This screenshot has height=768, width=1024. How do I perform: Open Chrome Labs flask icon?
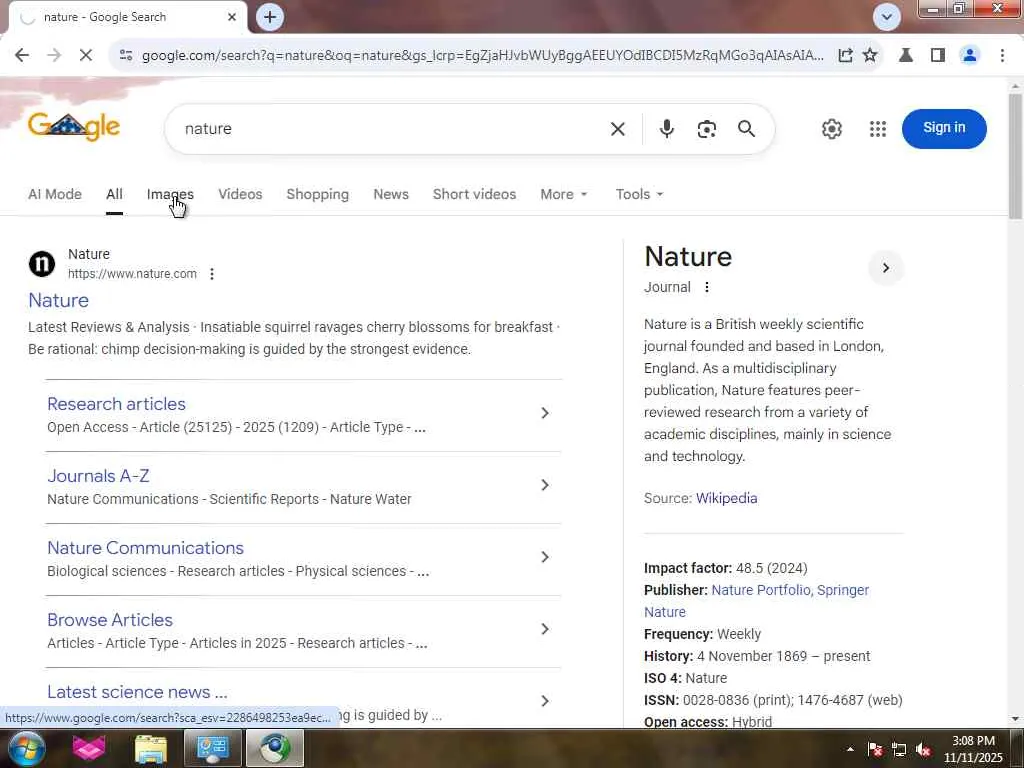(x=906, y=56)
